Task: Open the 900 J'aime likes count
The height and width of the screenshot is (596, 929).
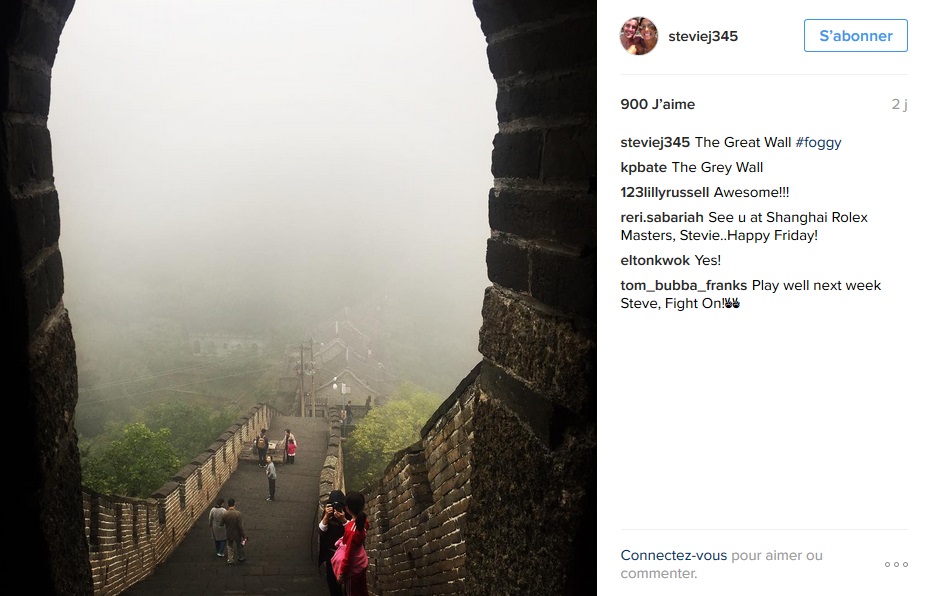Action: [x=658, y=104]
